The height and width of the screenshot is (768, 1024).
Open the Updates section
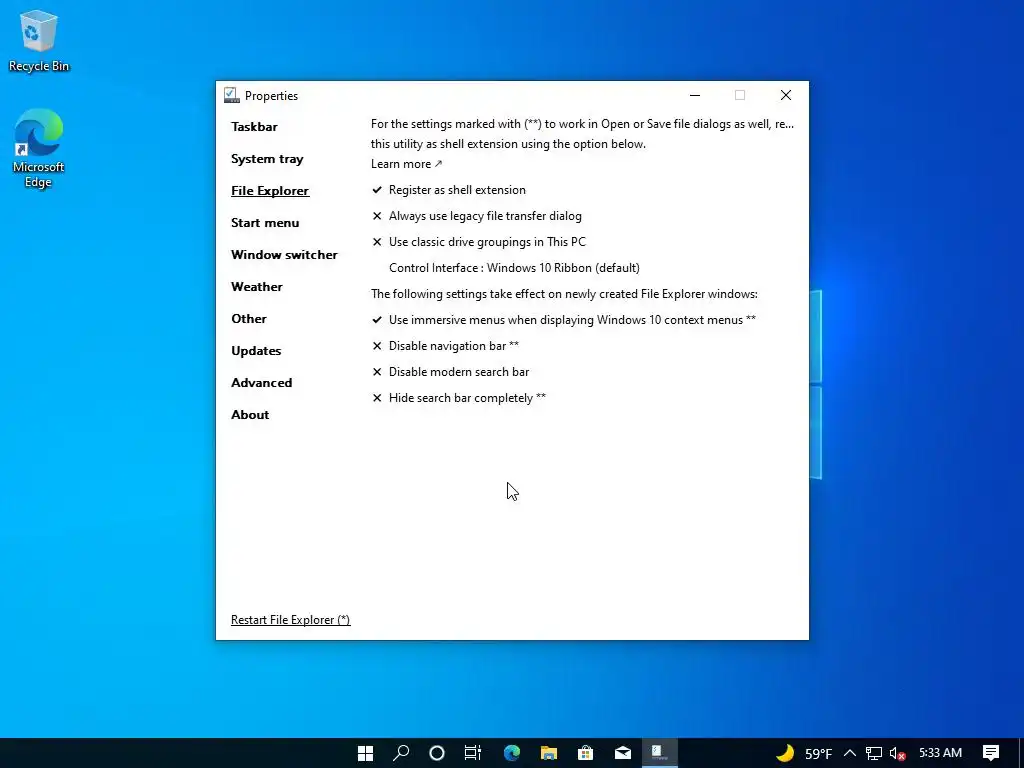(x=256, y=351)
